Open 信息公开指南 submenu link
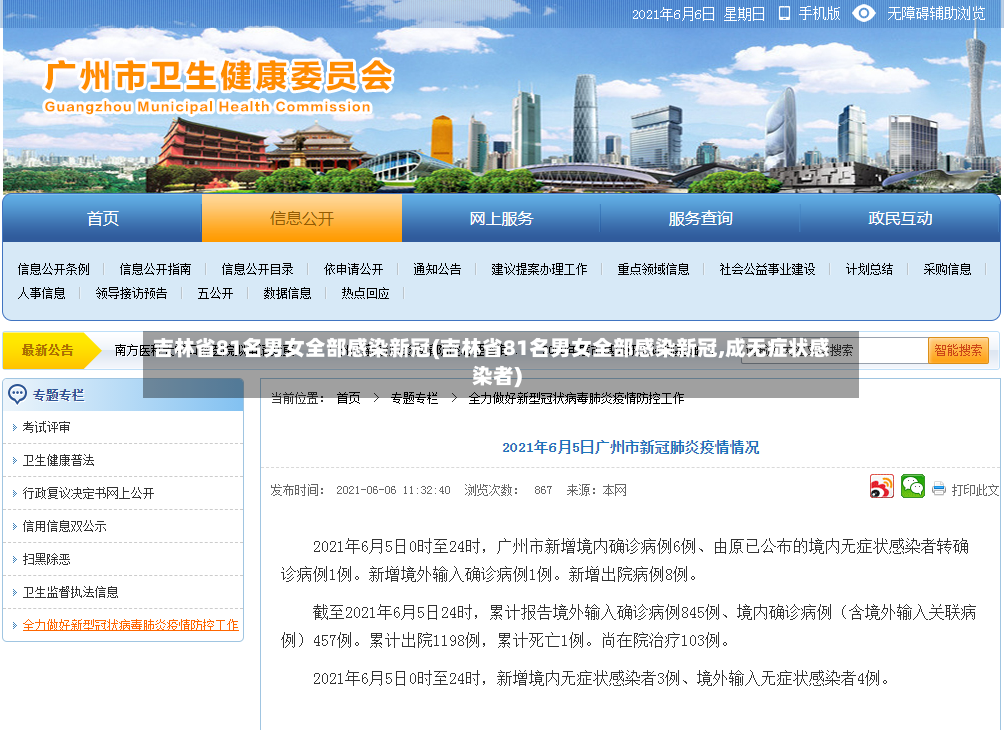The image size is (1004, 730). tap(155, 269)
